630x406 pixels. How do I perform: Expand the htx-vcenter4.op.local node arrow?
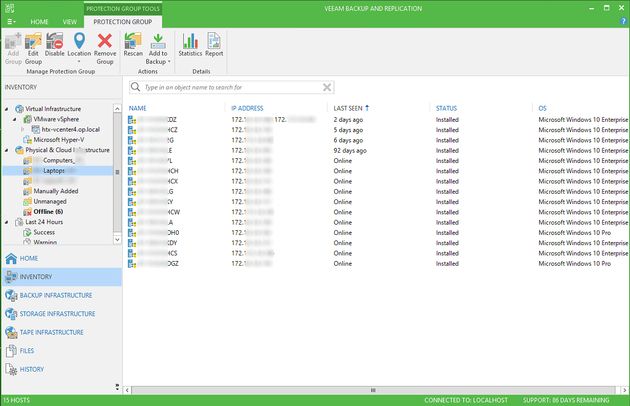pyautogui.click(x=23, y=129)
